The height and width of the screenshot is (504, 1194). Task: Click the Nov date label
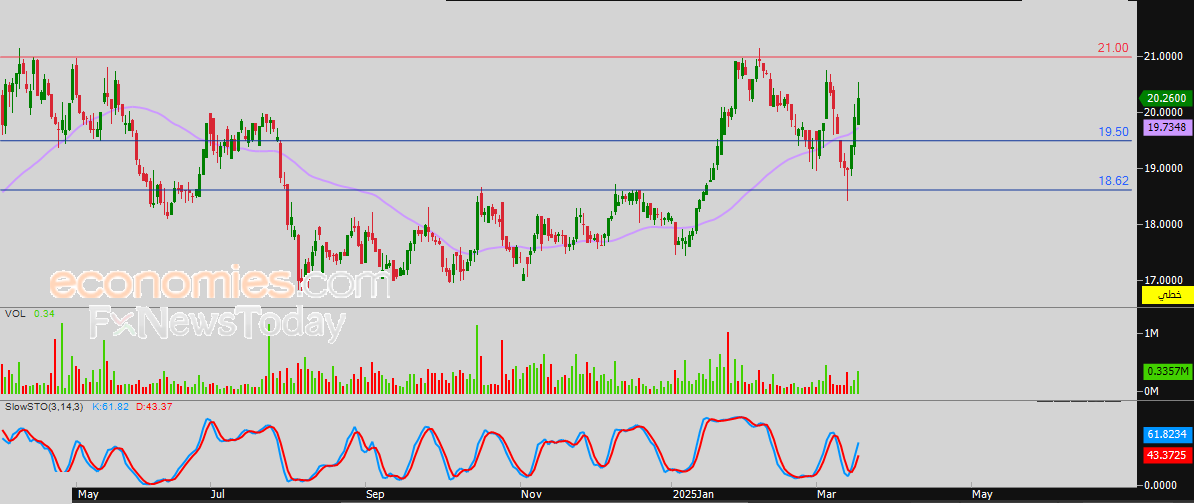point(532,496)
